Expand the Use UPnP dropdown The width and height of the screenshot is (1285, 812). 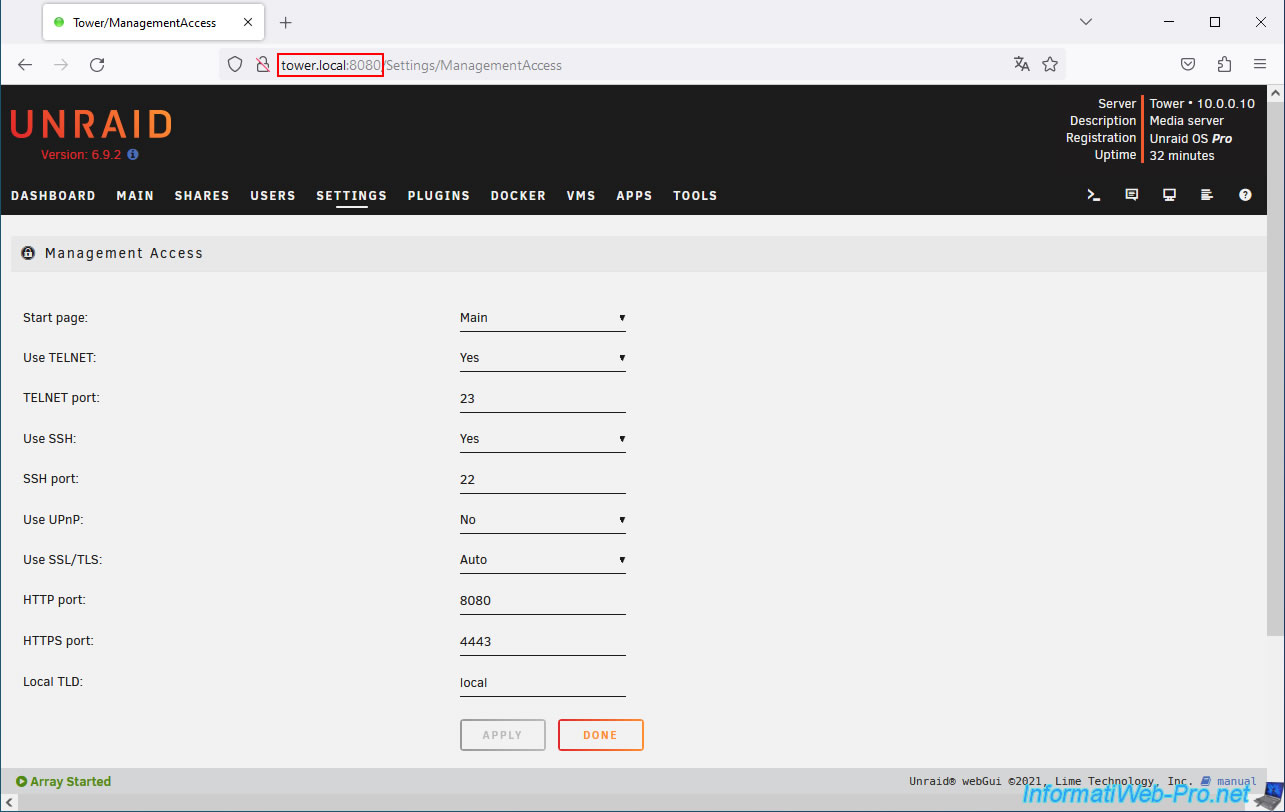[x=542, y=520]
